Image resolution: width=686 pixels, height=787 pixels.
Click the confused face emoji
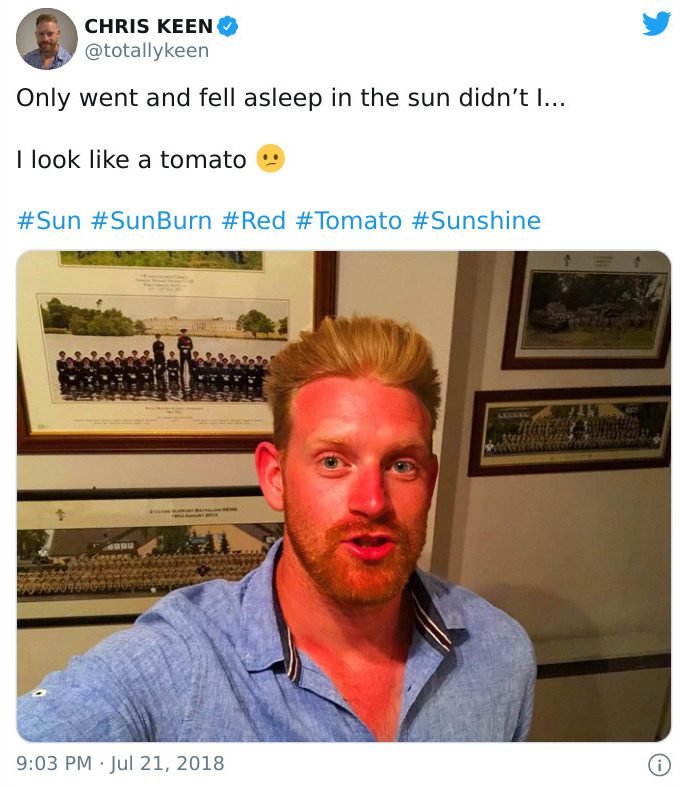(270, 159)
